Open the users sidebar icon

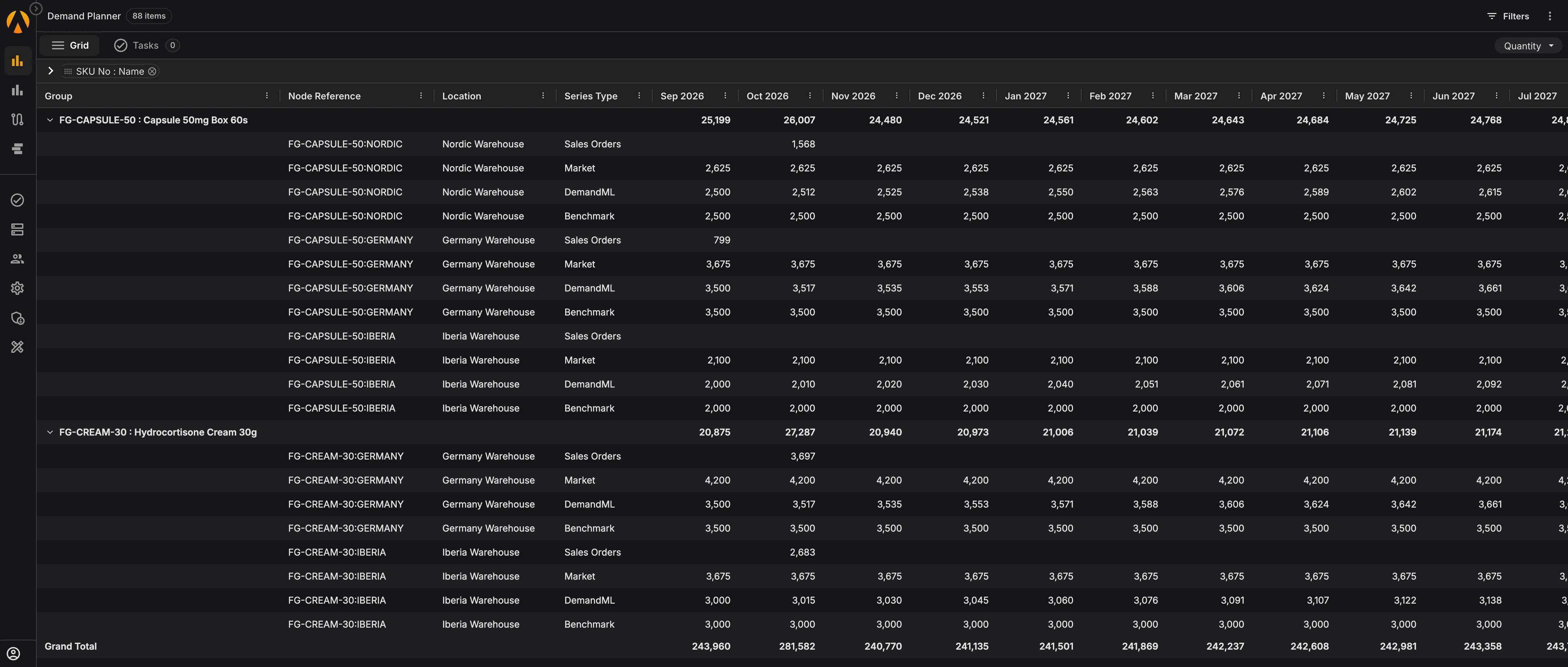click(18, 259)
